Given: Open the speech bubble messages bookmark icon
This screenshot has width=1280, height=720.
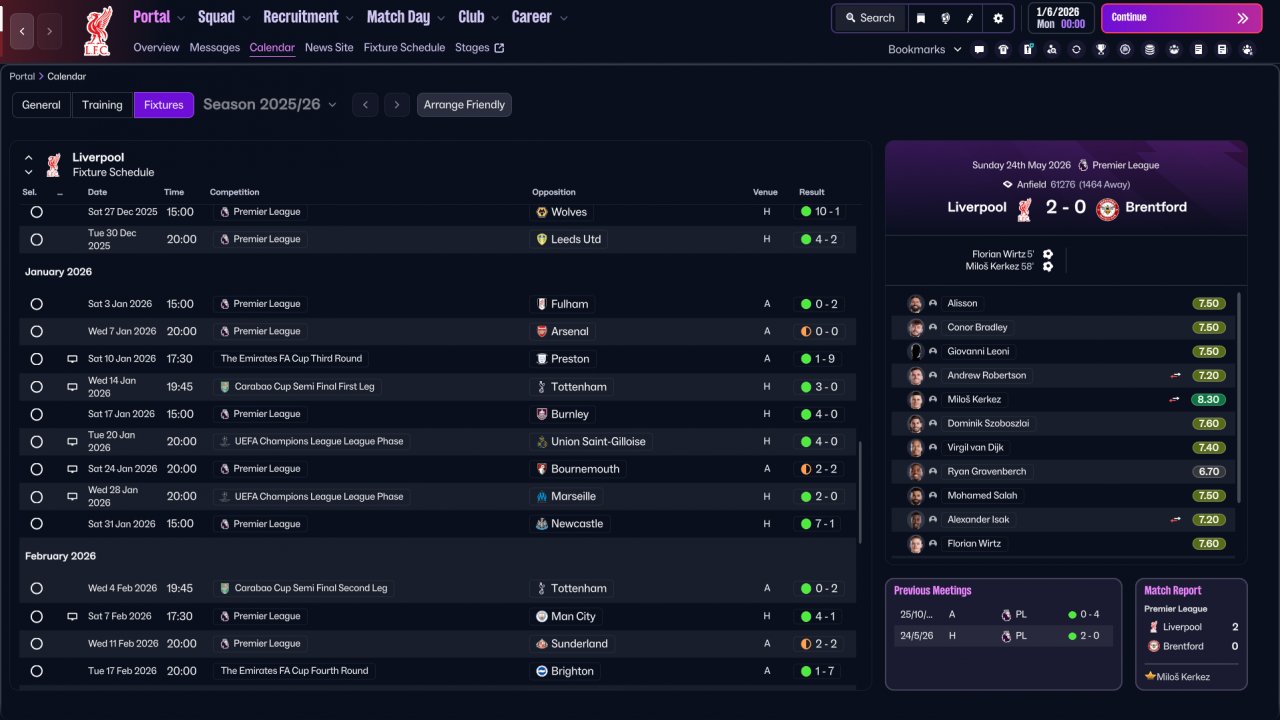Looking at the screenshot, I should 979,49.
